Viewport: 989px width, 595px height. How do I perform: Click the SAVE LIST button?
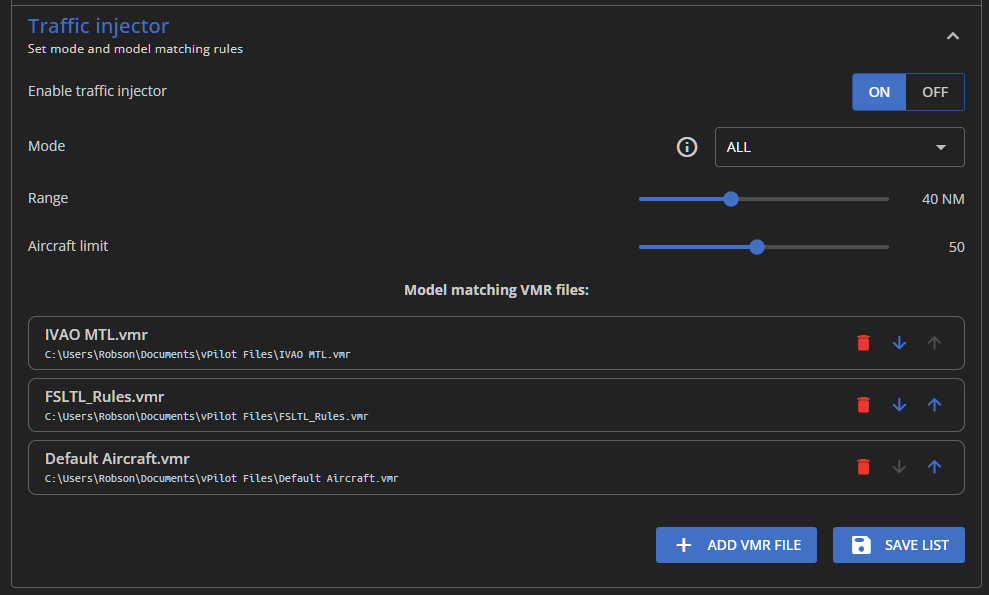(x=899, y=545)
